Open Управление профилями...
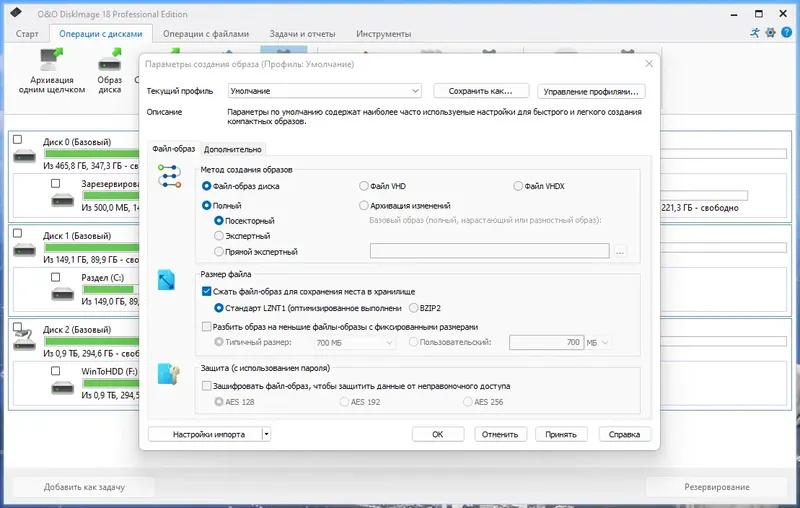 [x=591, y=91]
